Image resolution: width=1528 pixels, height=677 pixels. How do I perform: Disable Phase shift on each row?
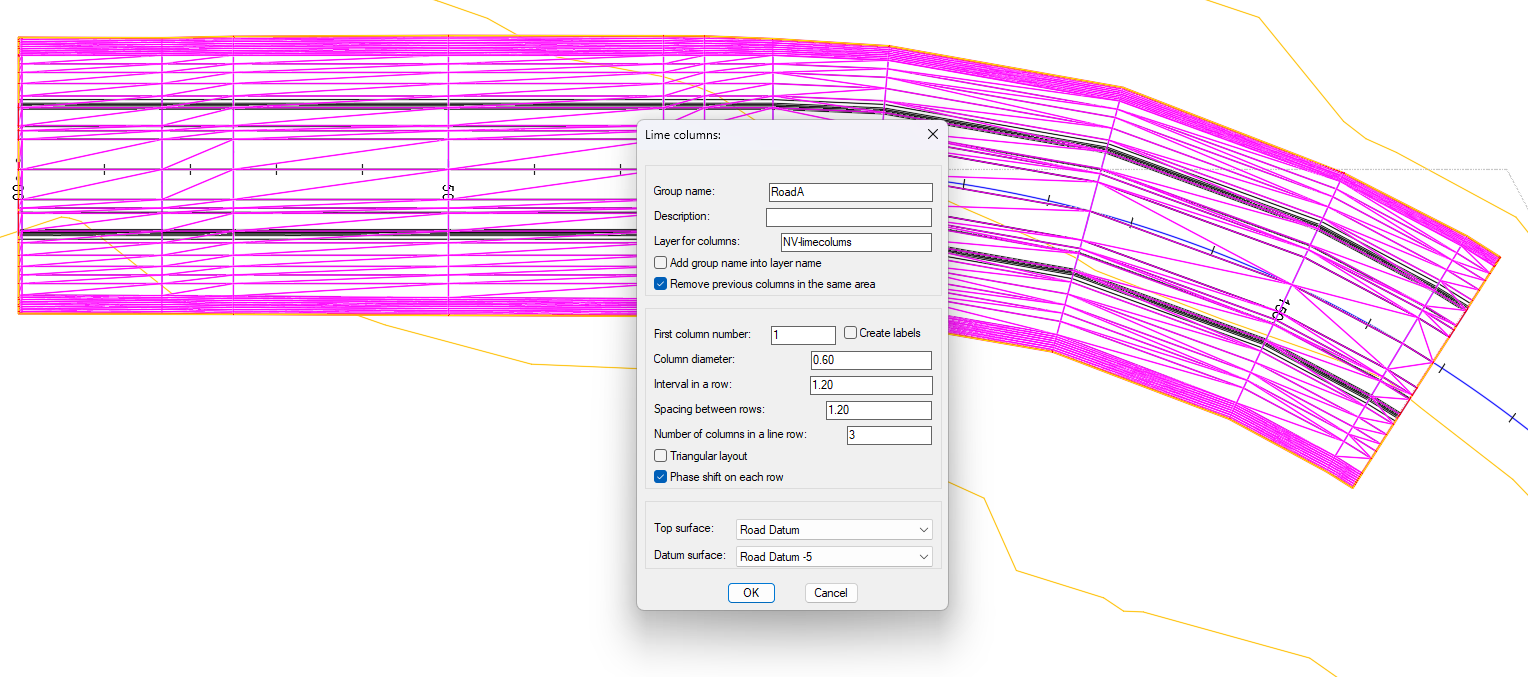tap(660, 476)
